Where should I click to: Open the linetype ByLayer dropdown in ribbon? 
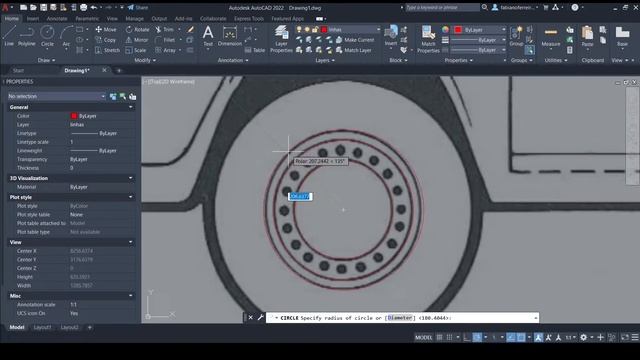pos(478,50)
